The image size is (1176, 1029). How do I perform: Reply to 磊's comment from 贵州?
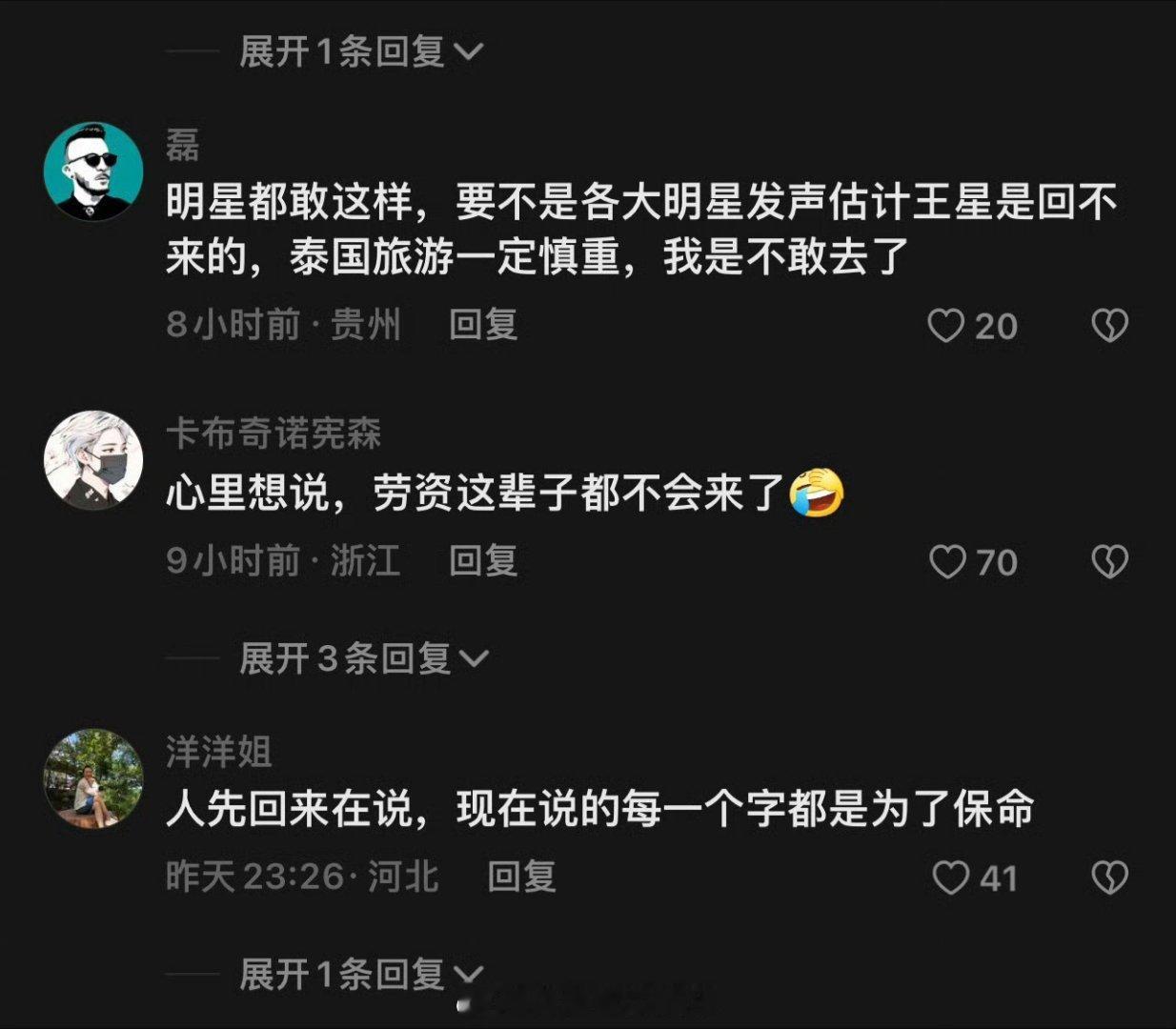point(483,325)
